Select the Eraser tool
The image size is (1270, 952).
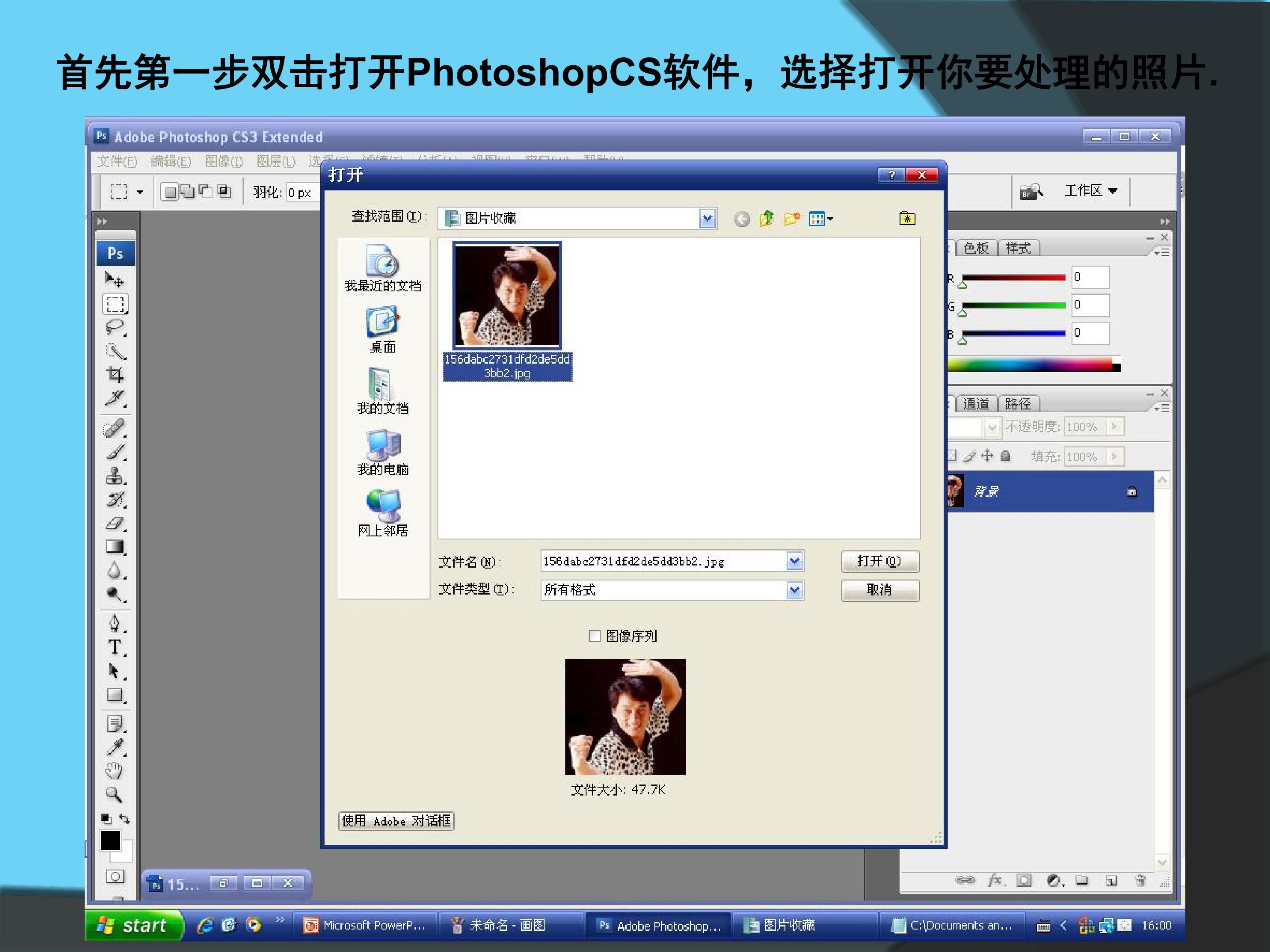[x=115, y=523]
